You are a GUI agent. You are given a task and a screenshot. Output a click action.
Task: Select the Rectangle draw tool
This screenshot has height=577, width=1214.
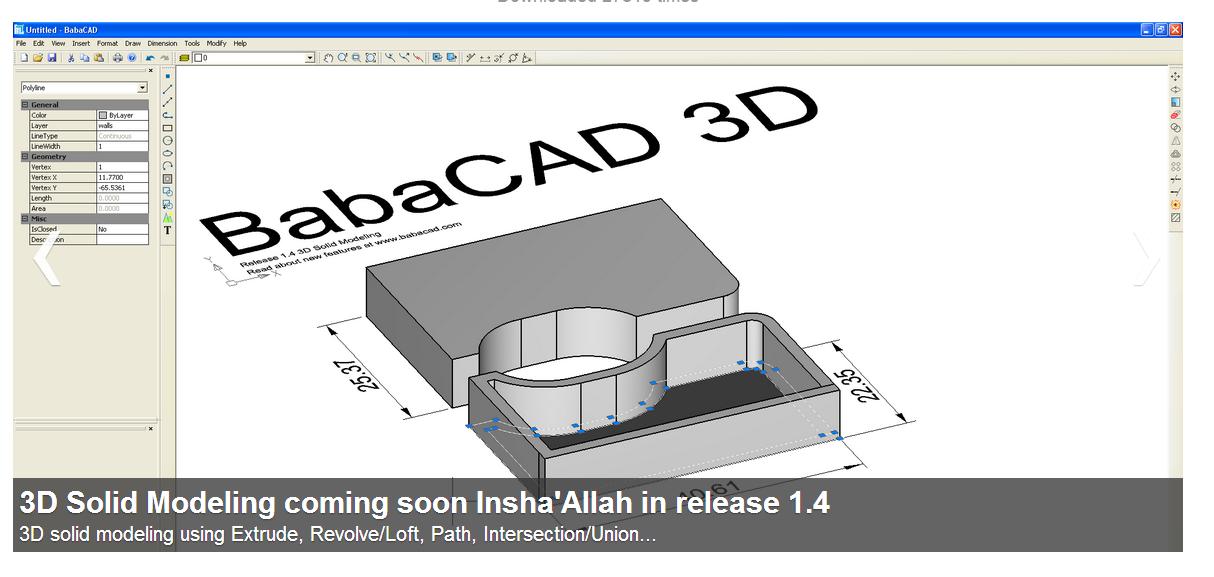(x=168, y=128)
